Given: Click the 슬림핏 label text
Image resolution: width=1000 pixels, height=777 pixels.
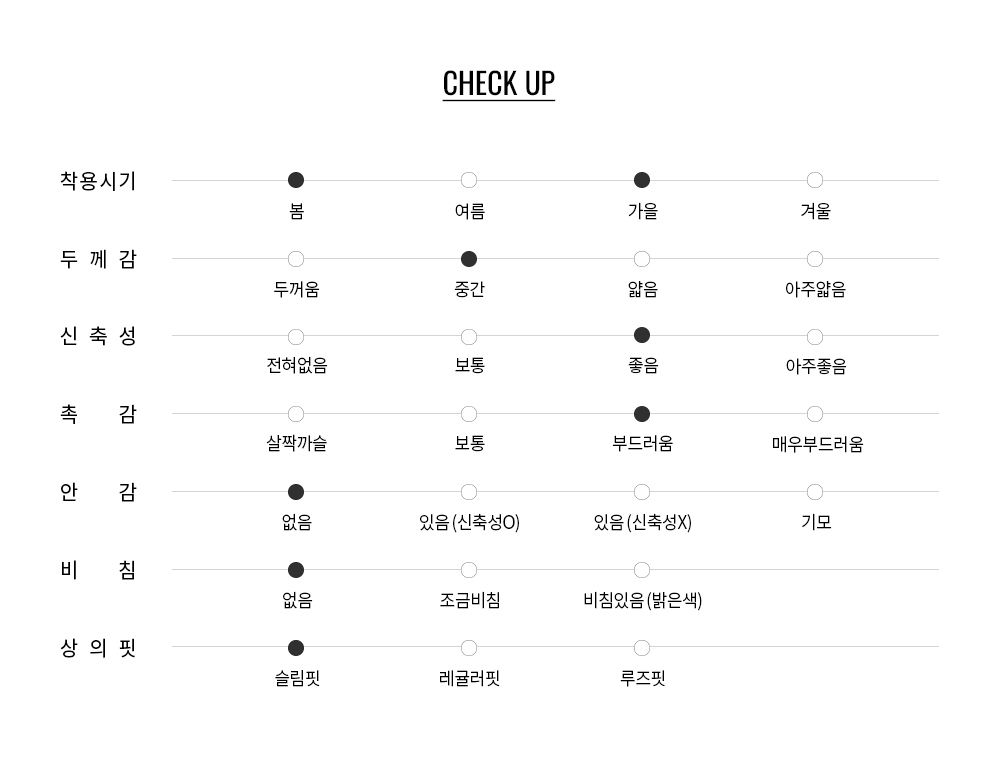Looking at the screenshot, I should coord(297,679).
